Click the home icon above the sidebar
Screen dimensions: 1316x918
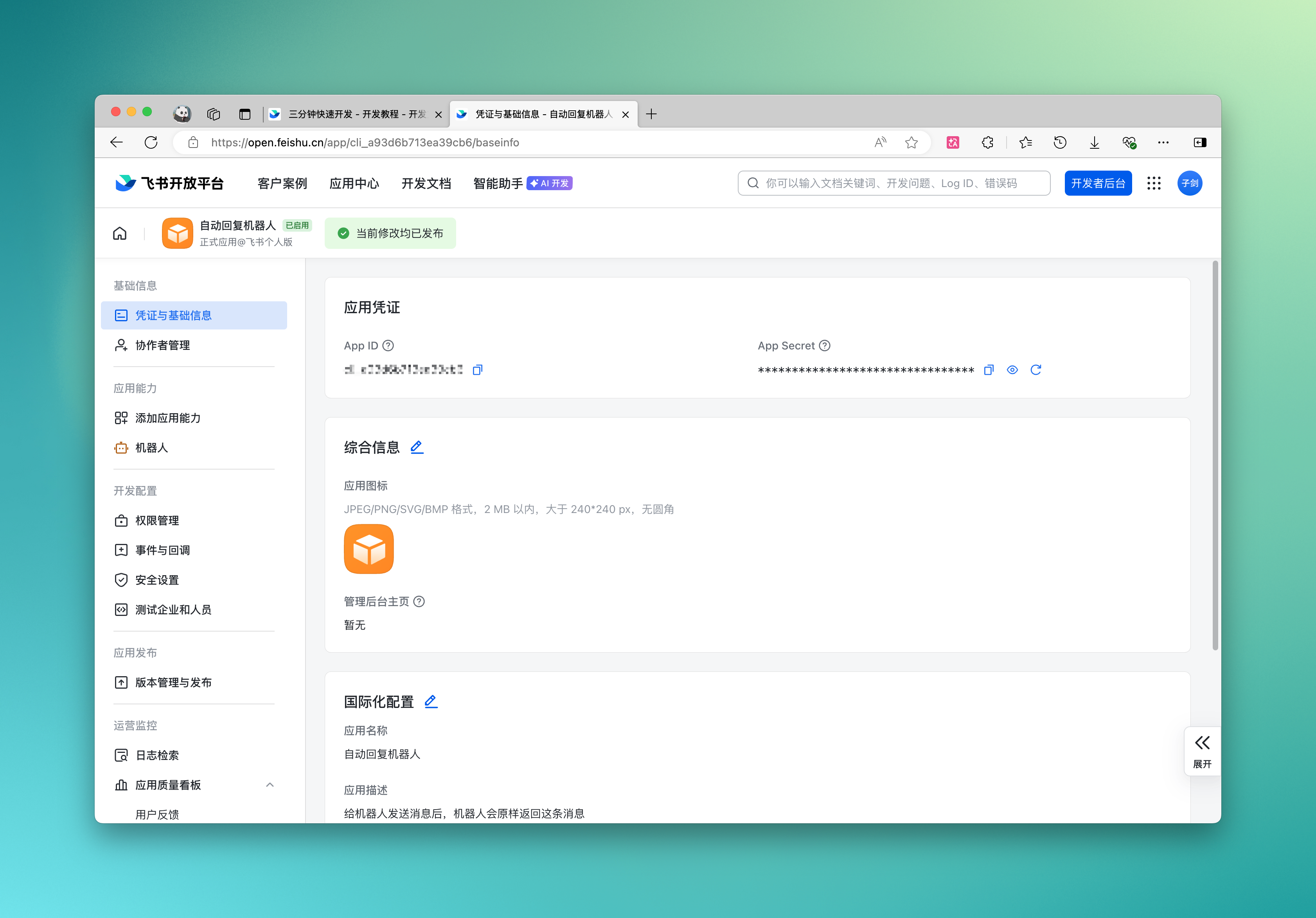point(120,233)
